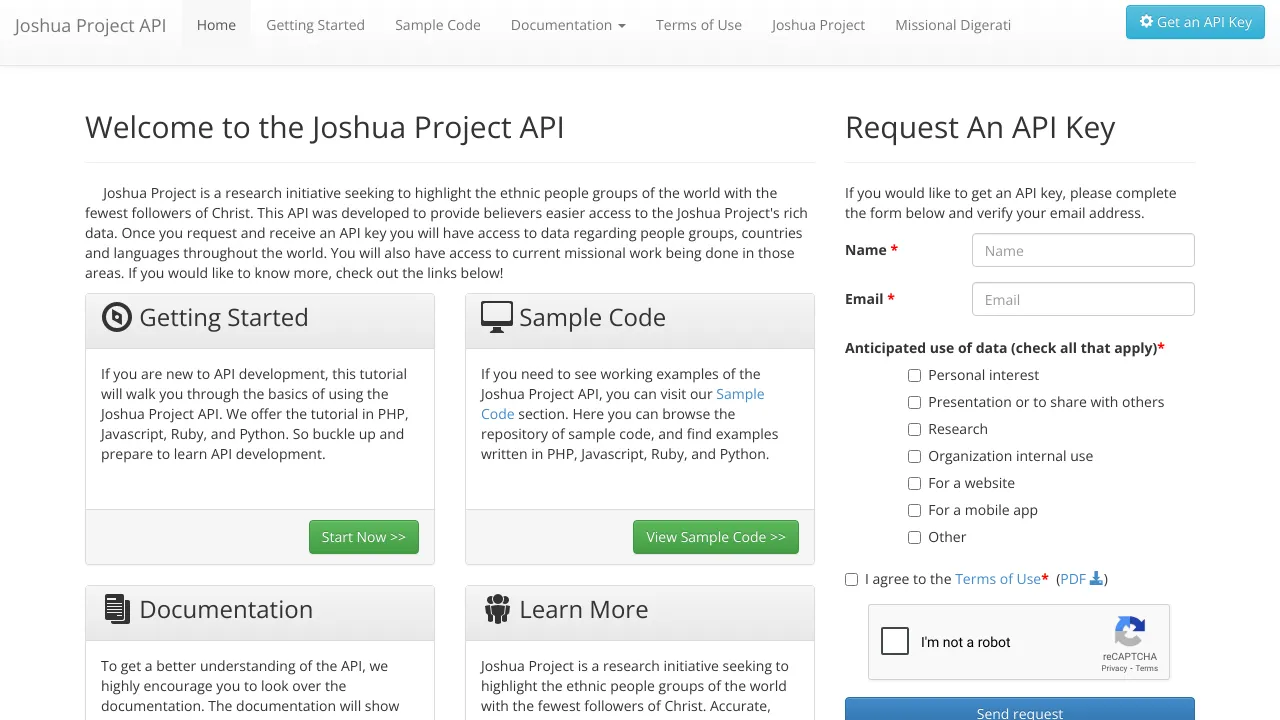Tick the For a mobile app checkbox

coord(914,510)
